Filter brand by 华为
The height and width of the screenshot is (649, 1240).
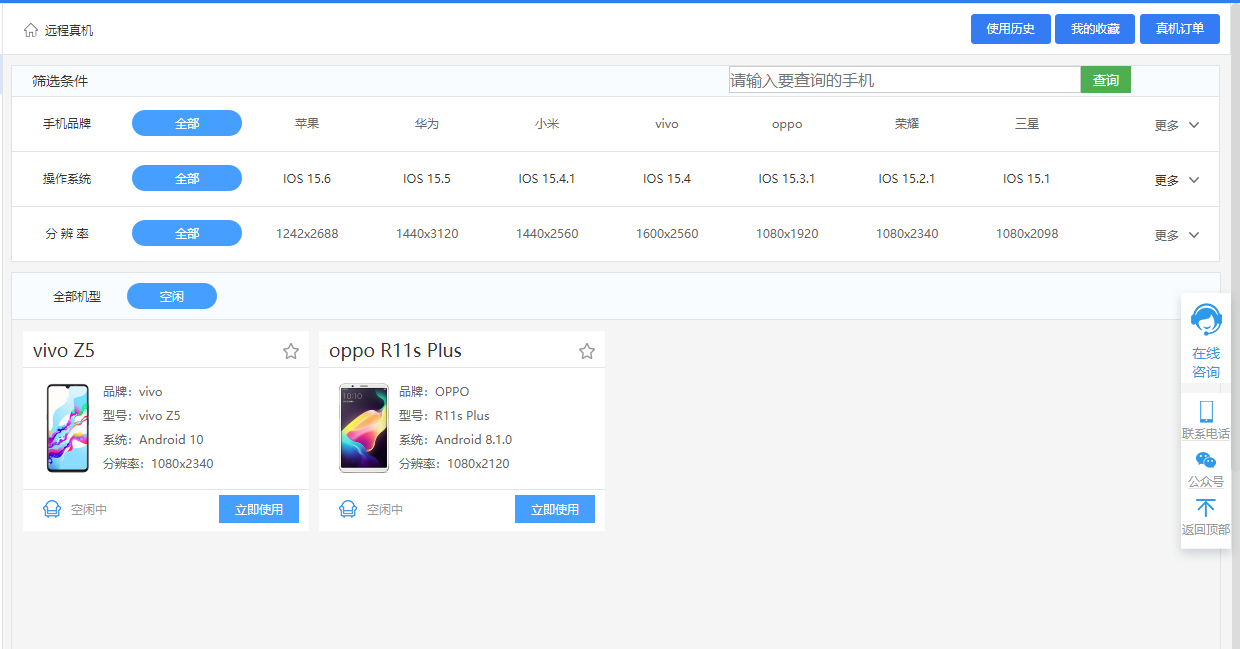(427, 124)
